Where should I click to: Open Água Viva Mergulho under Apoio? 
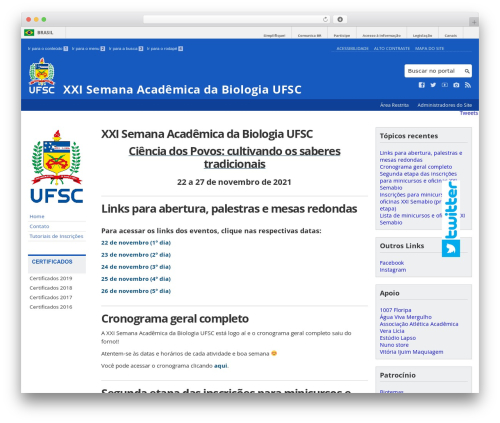pos(406,317)
